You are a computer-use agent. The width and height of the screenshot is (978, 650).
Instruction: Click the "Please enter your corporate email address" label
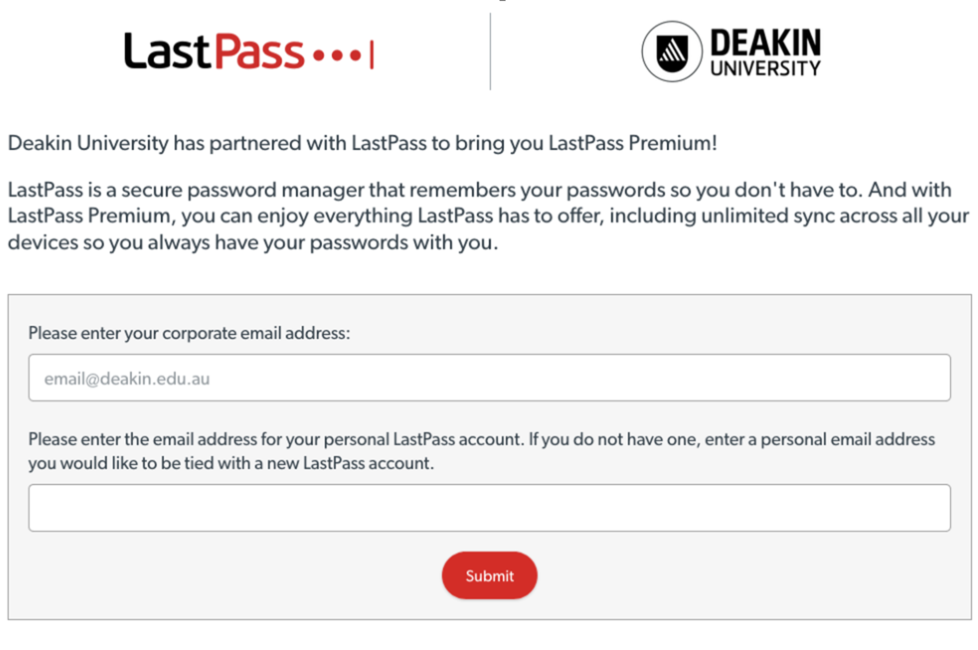[x=189, y=333]
